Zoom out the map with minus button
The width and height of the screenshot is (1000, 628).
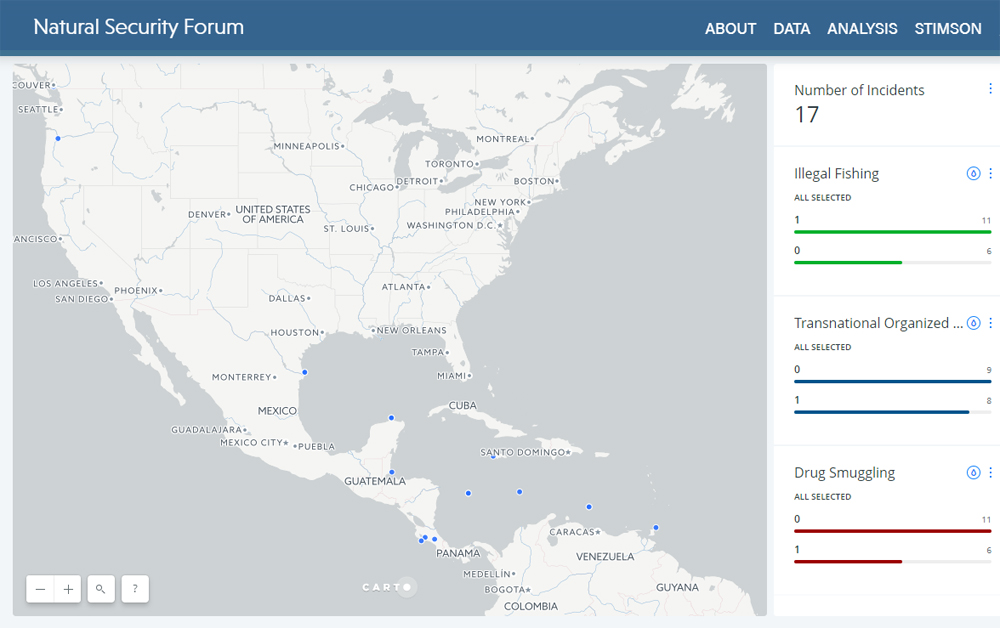[x=40, y=590]
